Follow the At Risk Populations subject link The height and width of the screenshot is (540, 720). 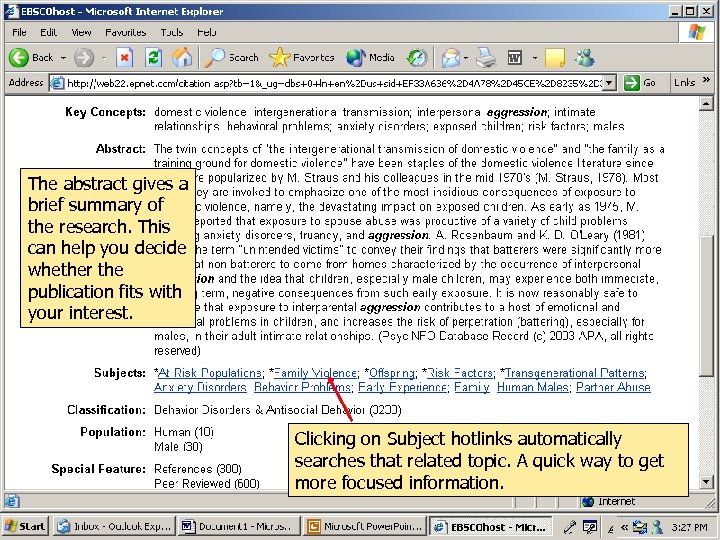tap(210, 373)
